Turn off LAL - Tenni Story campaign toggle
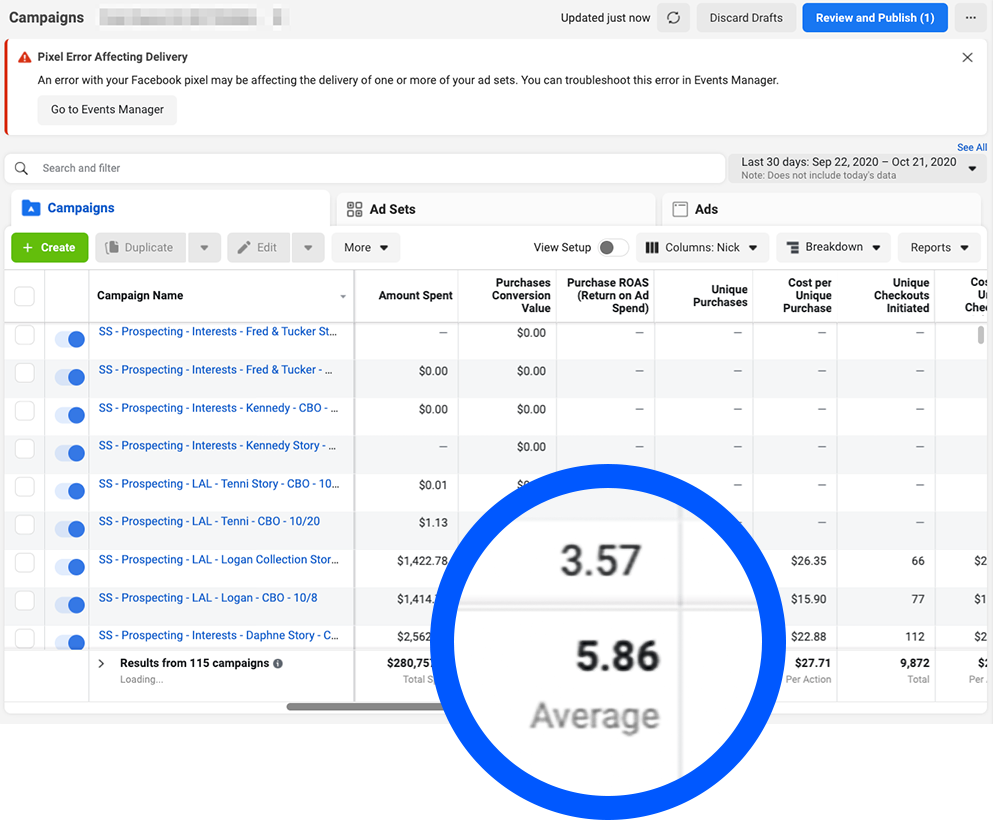 click(70, 491)
